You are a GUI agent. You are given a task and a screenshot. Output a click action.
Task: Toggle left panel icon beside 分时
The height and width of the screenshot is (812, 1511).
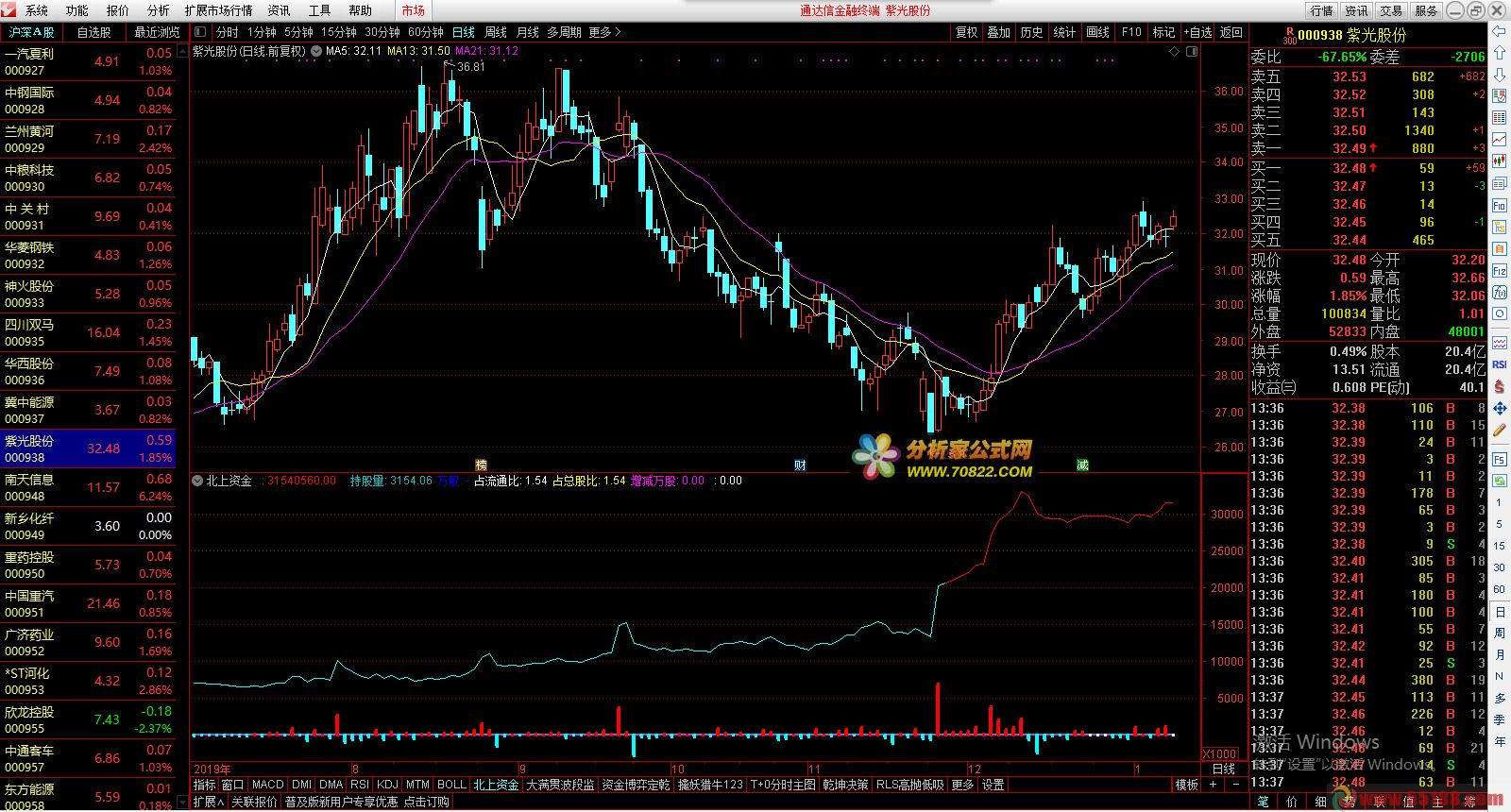coord(200,32)
